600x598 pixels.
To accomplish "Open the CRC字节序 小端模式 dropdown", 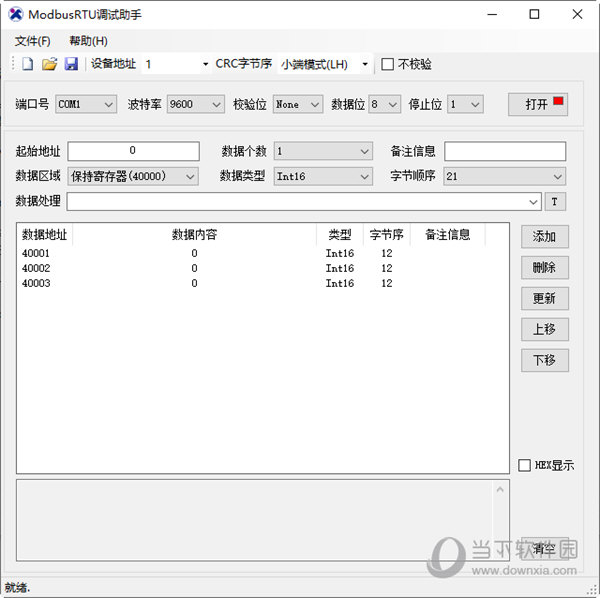I will coord(365,64).
